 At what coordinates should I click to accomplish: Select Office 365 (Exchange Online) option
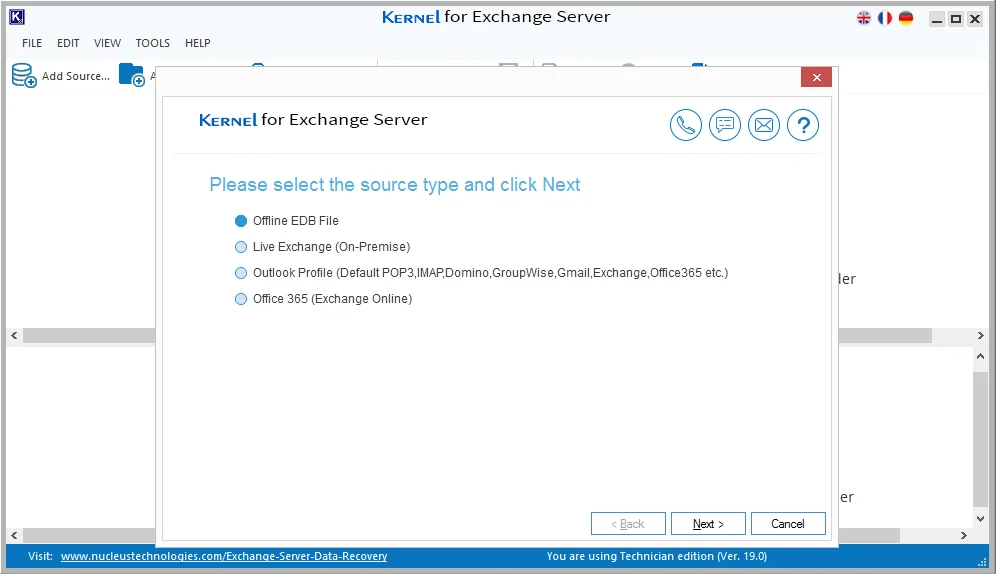[x=323, y=298]
